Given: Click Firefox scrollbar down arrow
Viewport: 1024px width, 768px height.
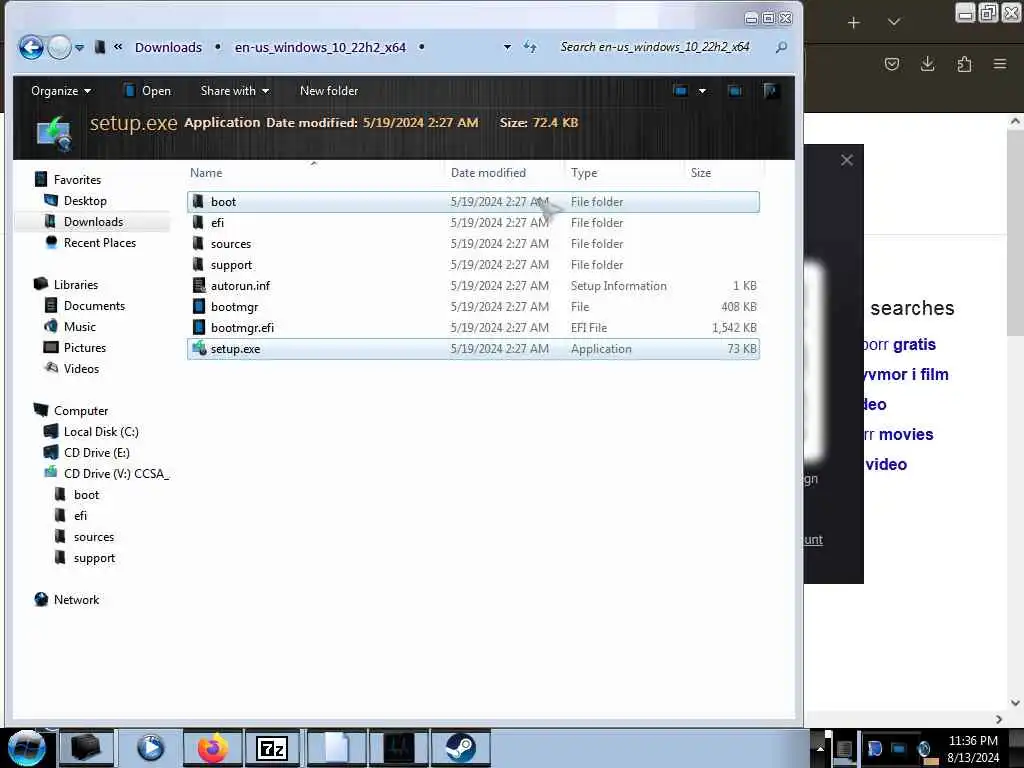Looking at the screenshot, I should [1015, 703].
